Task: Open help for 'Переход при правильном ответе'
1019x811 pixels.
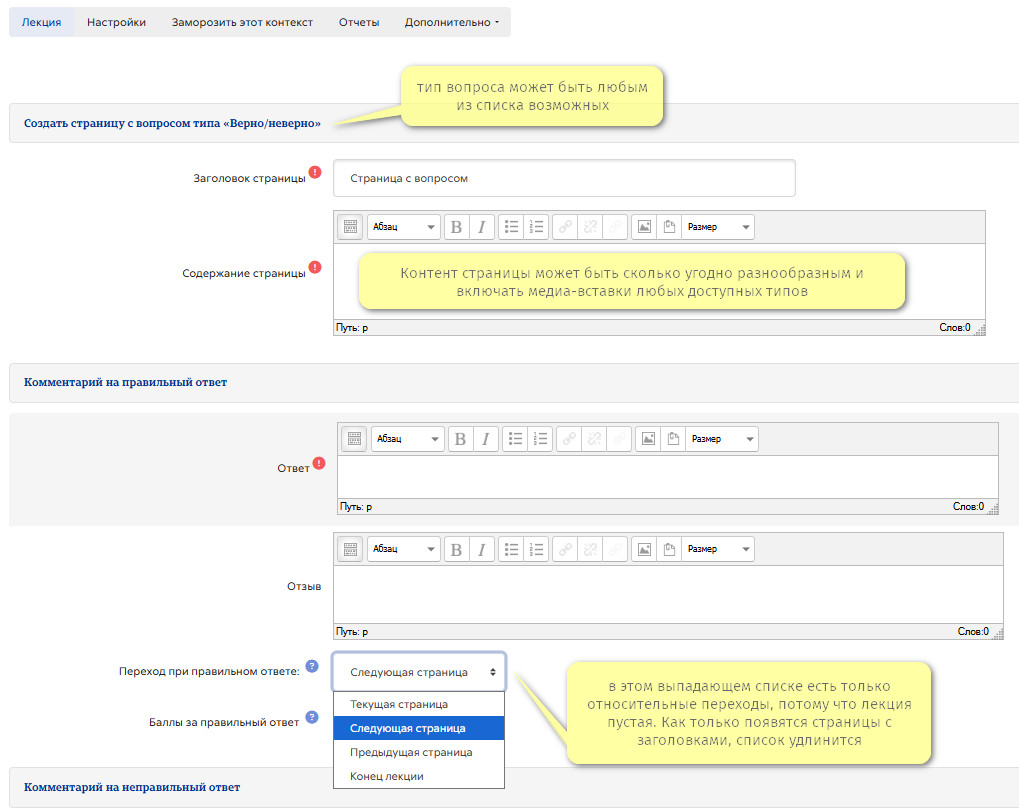Action: 312,665
